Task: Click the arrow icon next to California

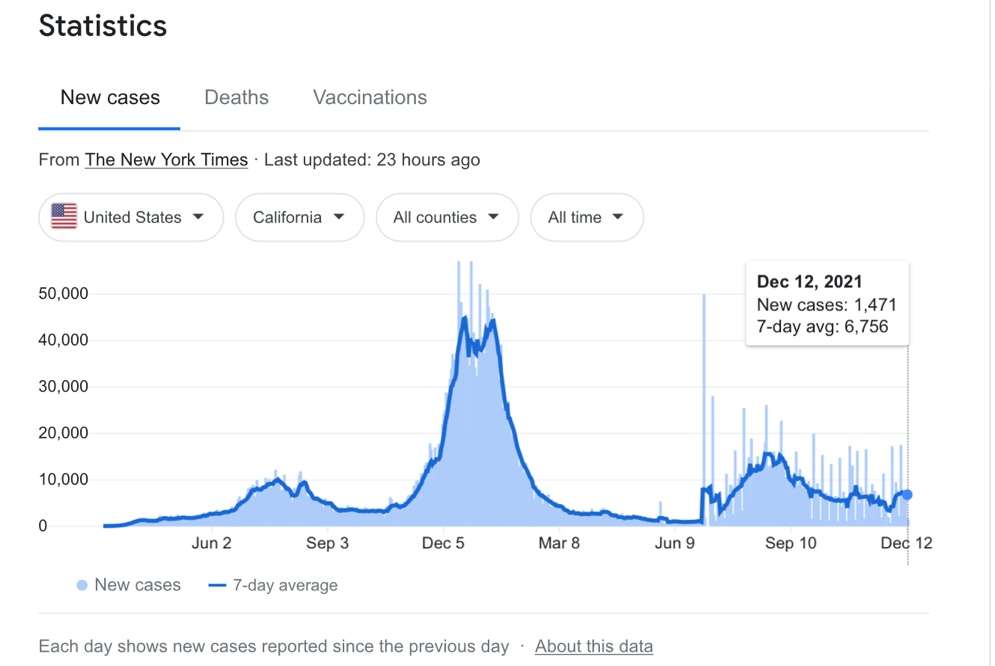Action: click(x=339, y=217)
